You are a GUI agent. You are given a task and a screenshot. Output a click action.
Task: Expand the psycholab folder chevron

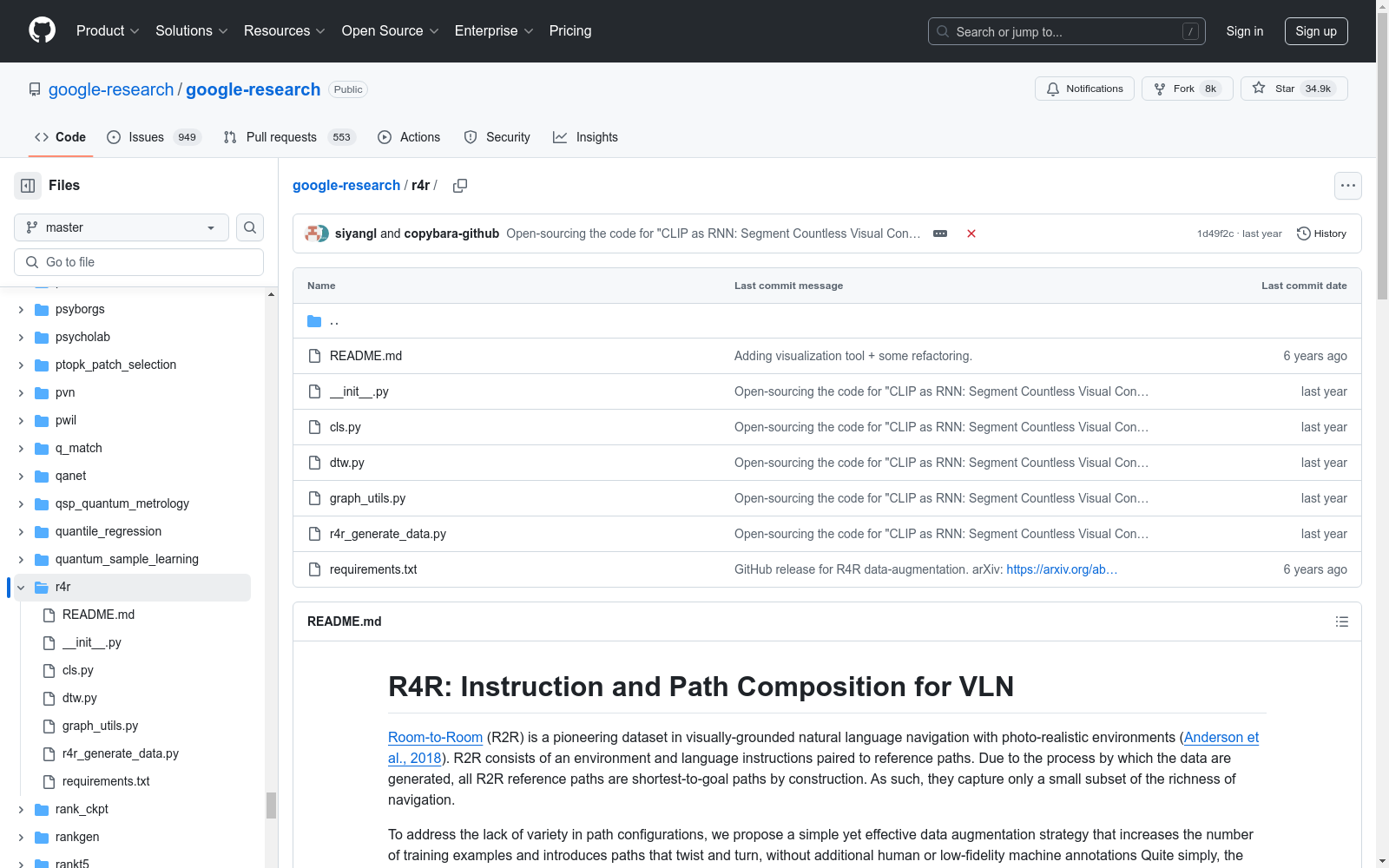21,337
